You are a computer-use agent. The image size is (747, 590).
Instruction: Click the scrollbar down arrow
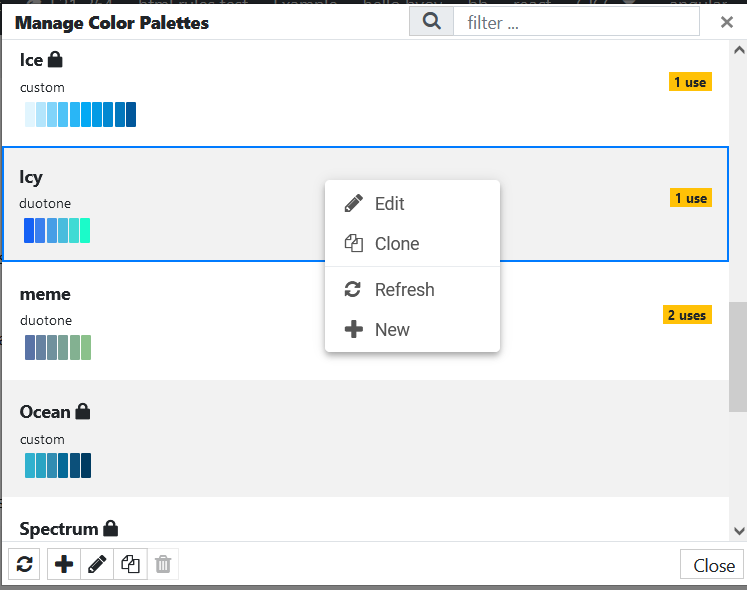point(739,531)
